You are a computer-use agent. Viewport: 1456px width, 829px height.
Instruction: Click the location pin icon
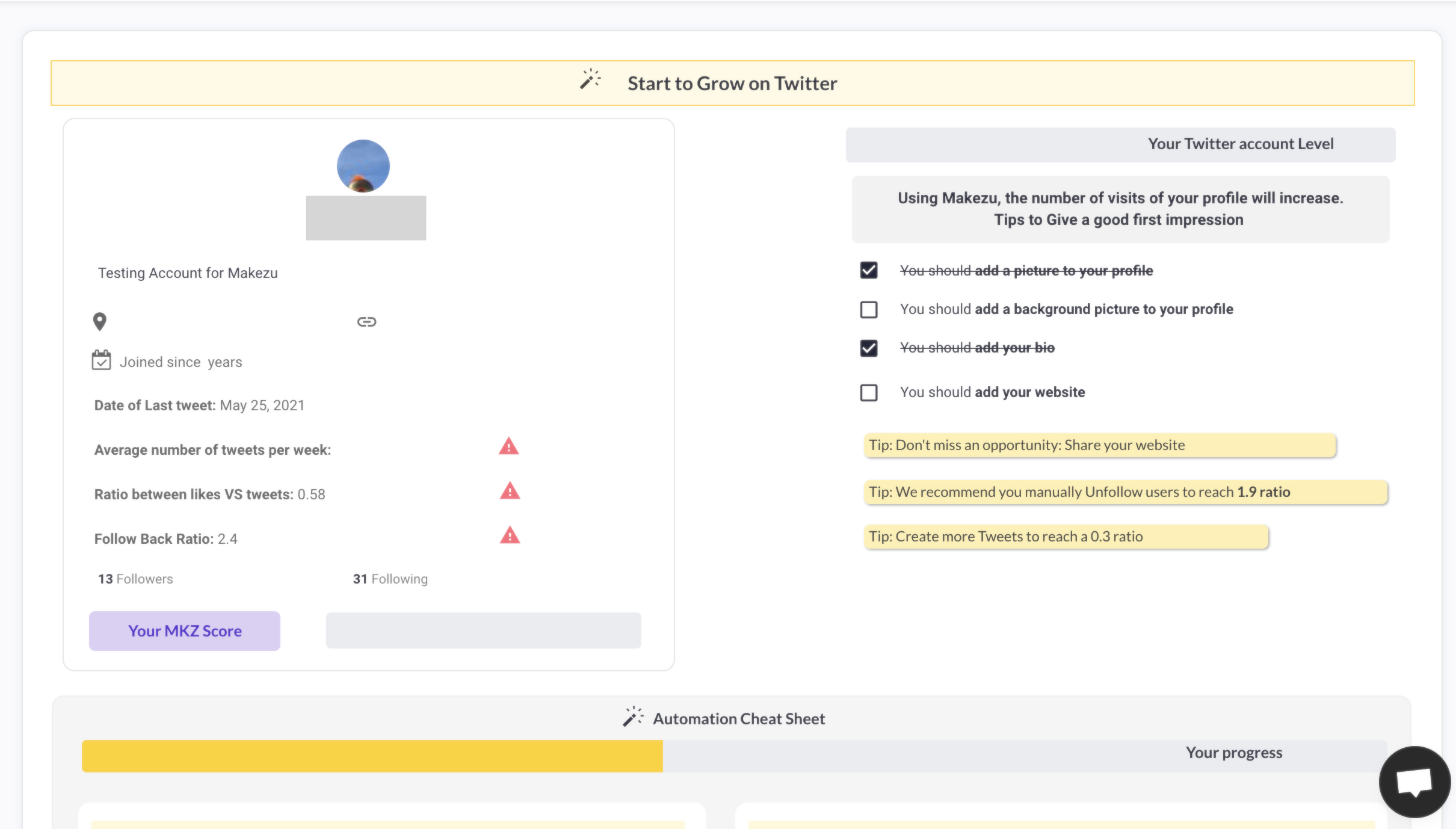[x=100, y=322]
